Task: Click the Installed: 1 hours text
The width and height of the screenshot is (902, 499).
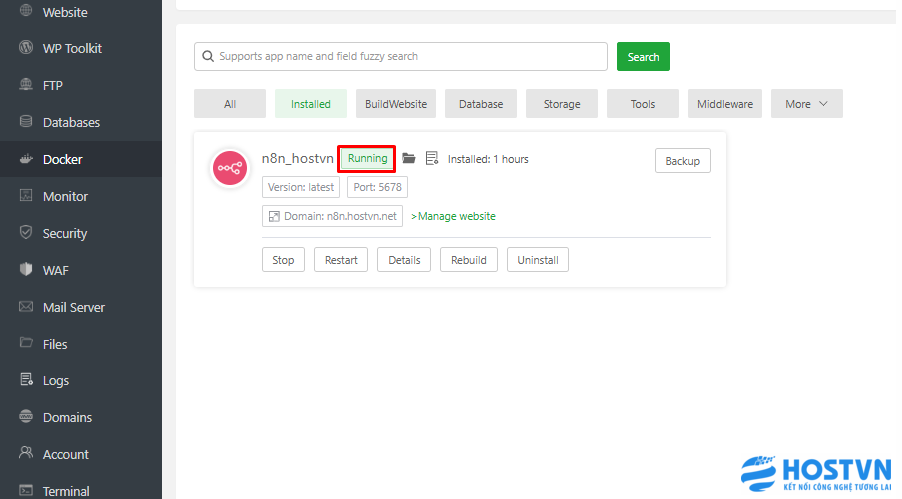Action: pos(488,159)
